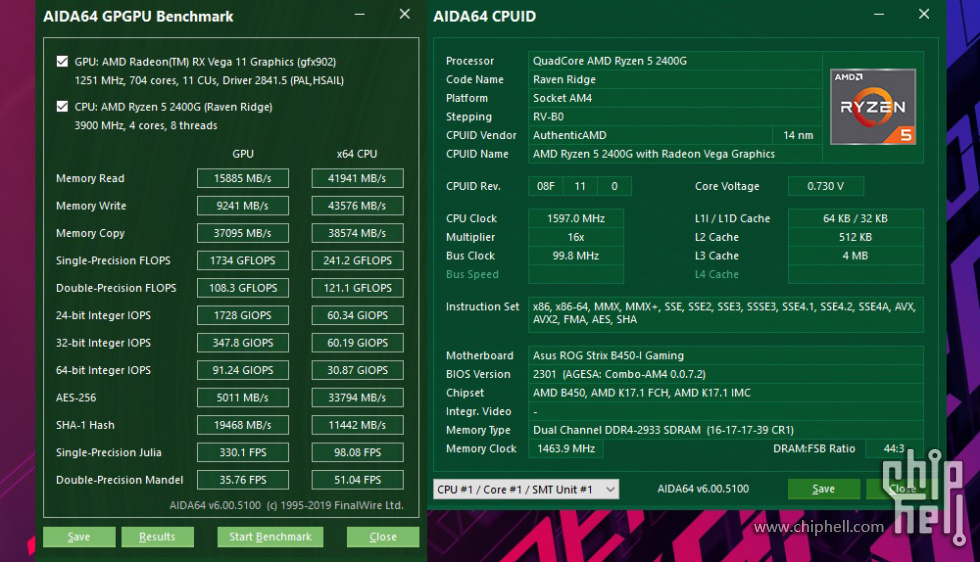Click the 14 nm process field

pyautogui.click(x=798, y=135)
